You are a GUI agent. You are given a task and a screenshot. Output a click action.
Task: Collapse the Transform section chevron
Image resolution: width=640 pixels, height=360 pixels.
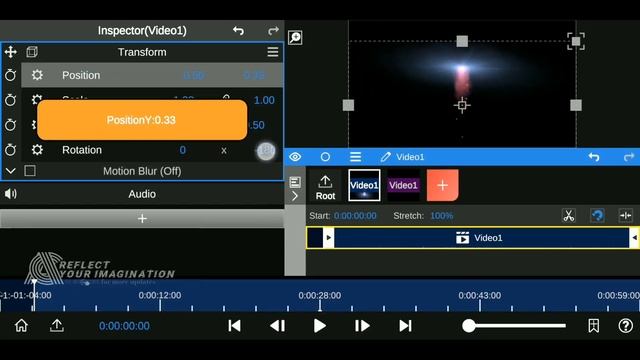tap(11, 171)
